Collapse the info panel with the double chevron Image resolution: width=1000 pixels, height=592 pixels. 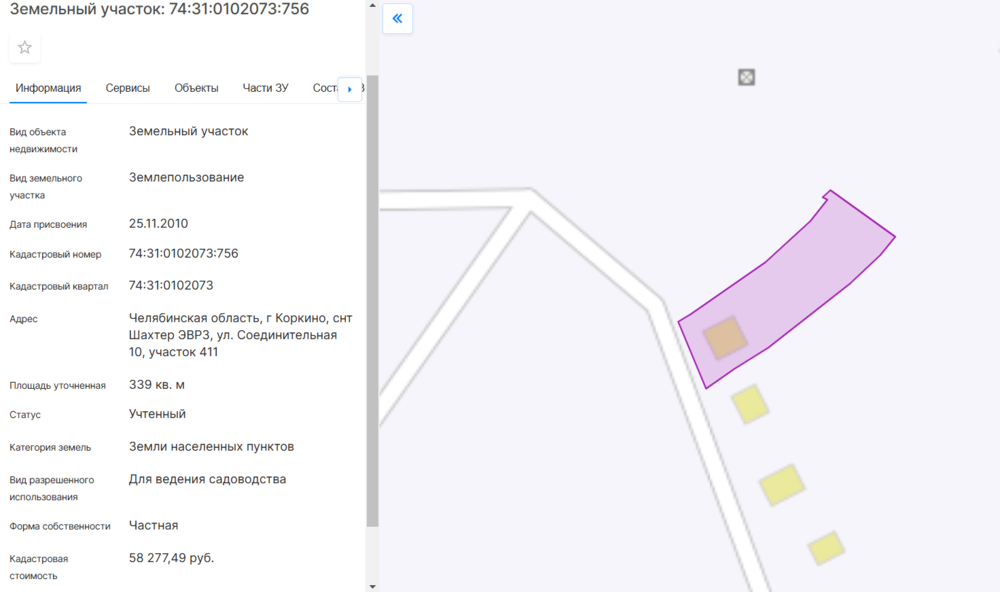[x=397, y=19]
